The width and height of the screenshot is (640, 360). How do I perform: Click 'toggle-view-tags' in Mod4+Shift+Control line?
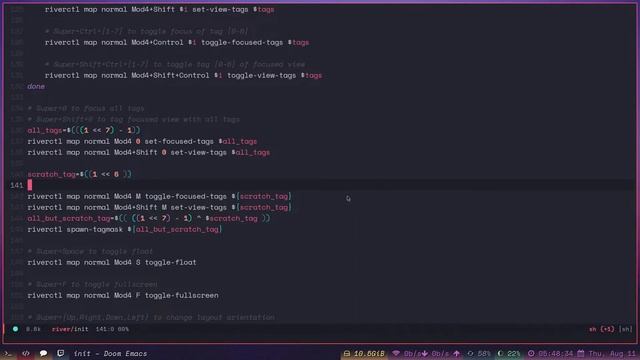[262, 76]
